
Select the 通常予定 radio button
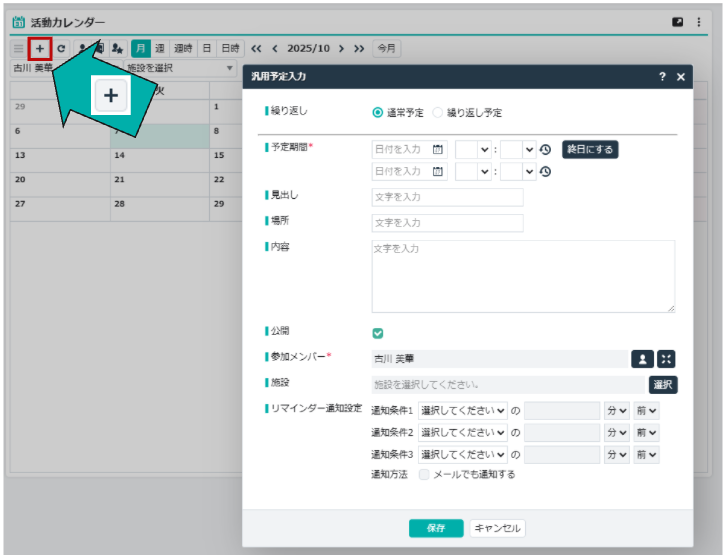tap(377, 113)
